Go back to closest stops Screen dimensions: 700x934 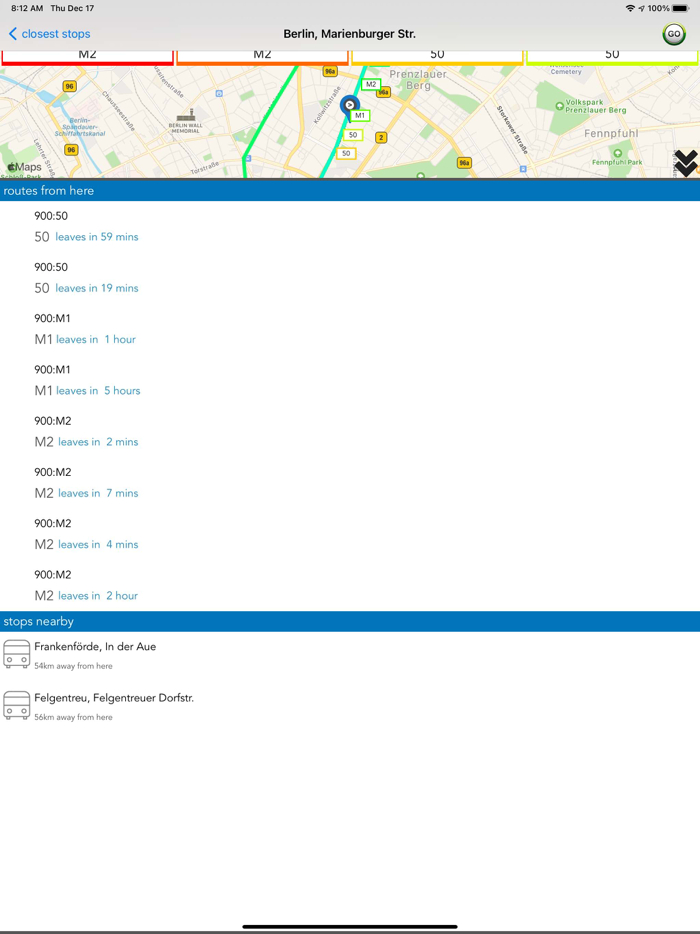pos(49,34)
